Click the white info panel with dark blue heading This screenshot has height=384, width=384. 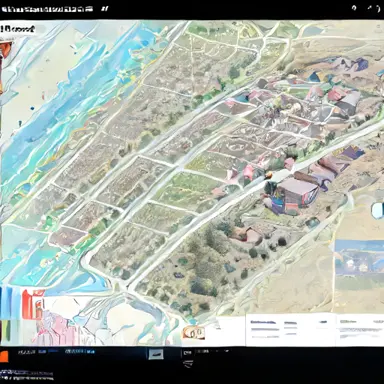tap(290, 330)
